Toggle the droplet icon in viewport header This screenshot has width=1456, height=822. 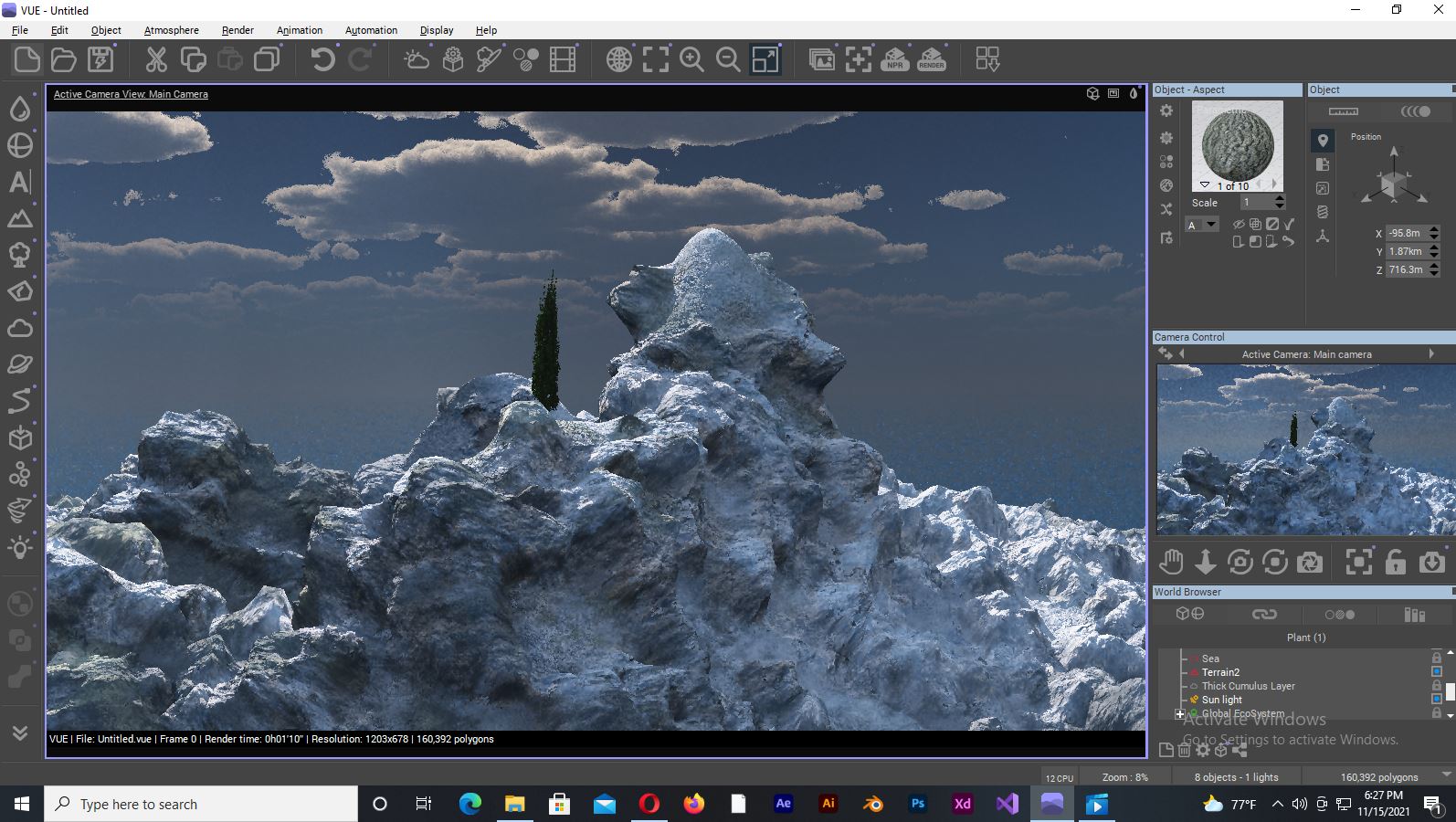tap(1134, 93)
